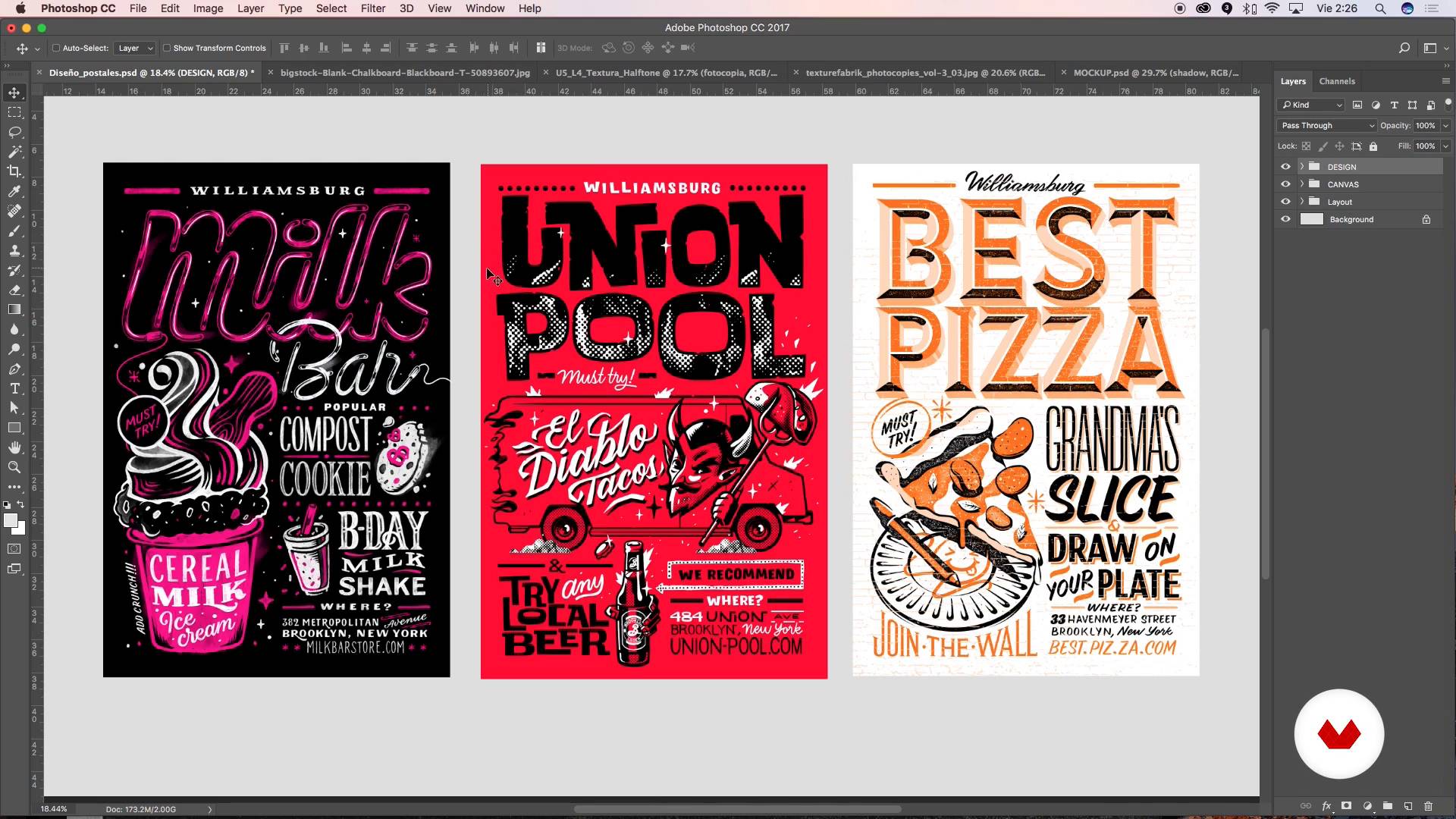Open the Layers panel options menu
The height and width of the screenshot is (819, 1456).
coord(1445,81)
